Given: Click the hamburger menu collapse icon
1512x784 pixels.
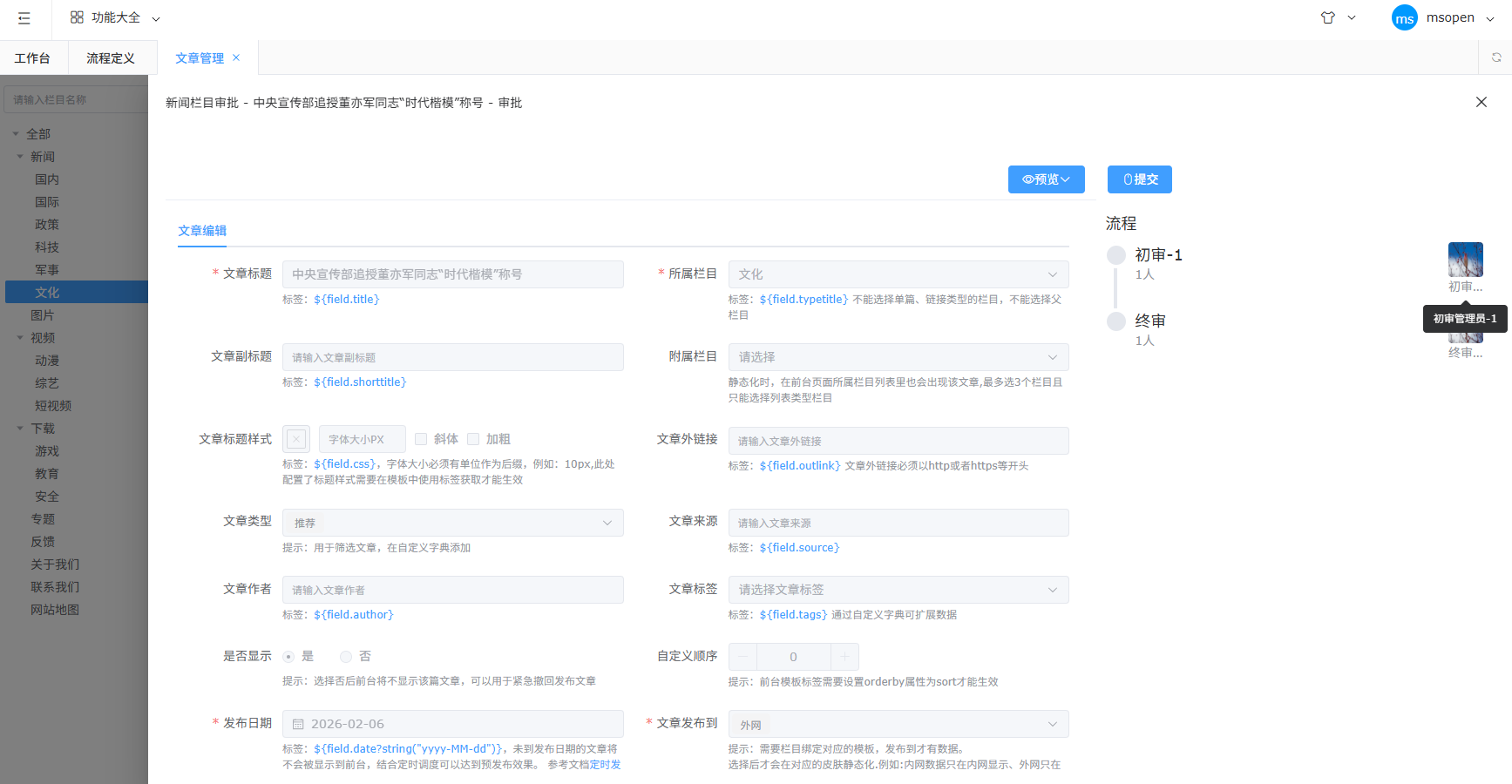Looking at the screenshot, I should pyautogui.click(x=24, y=18).
